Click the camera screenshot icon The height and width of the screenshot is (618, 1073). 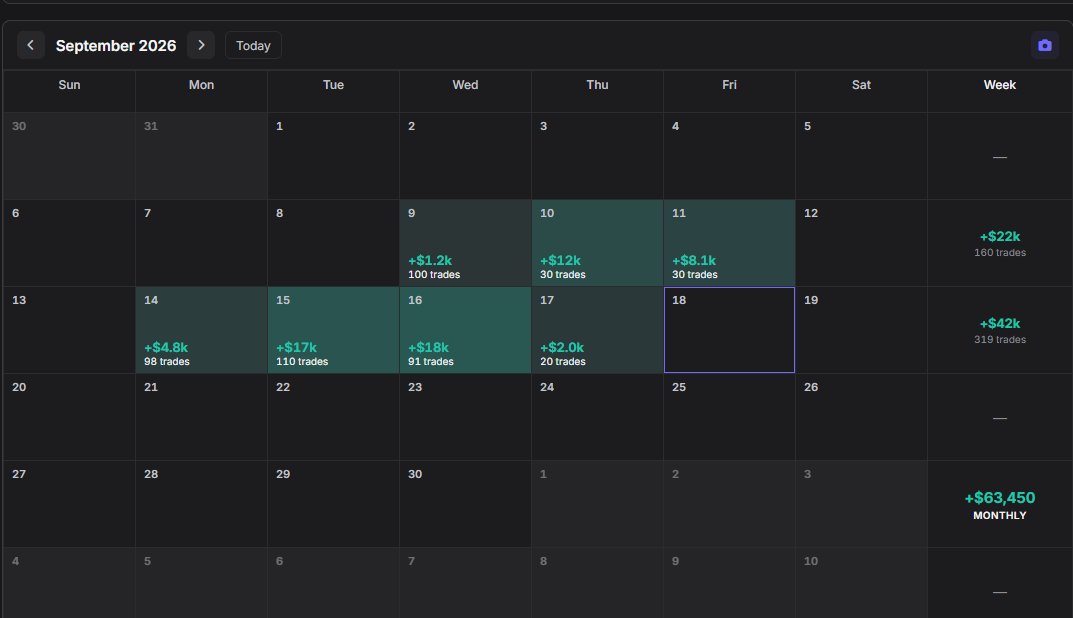click(1044, 45)
